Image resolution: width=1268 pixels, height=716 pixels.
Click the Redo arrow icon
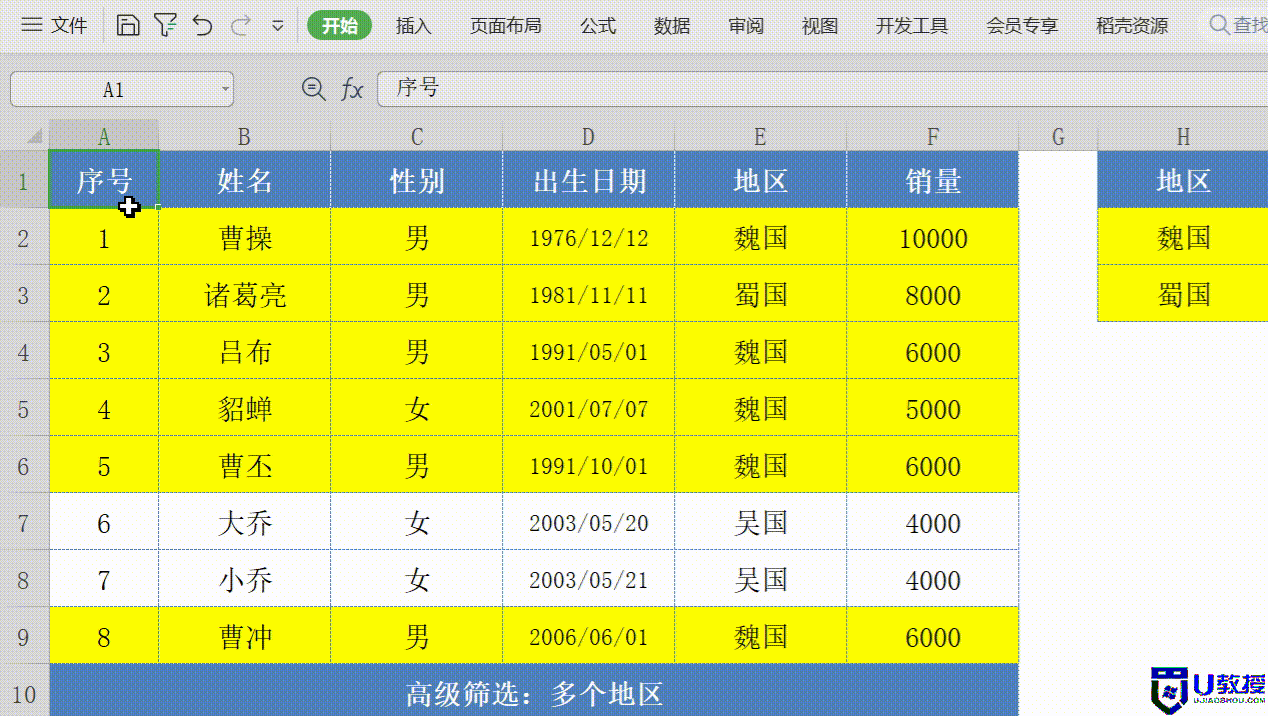coord(240,26)
